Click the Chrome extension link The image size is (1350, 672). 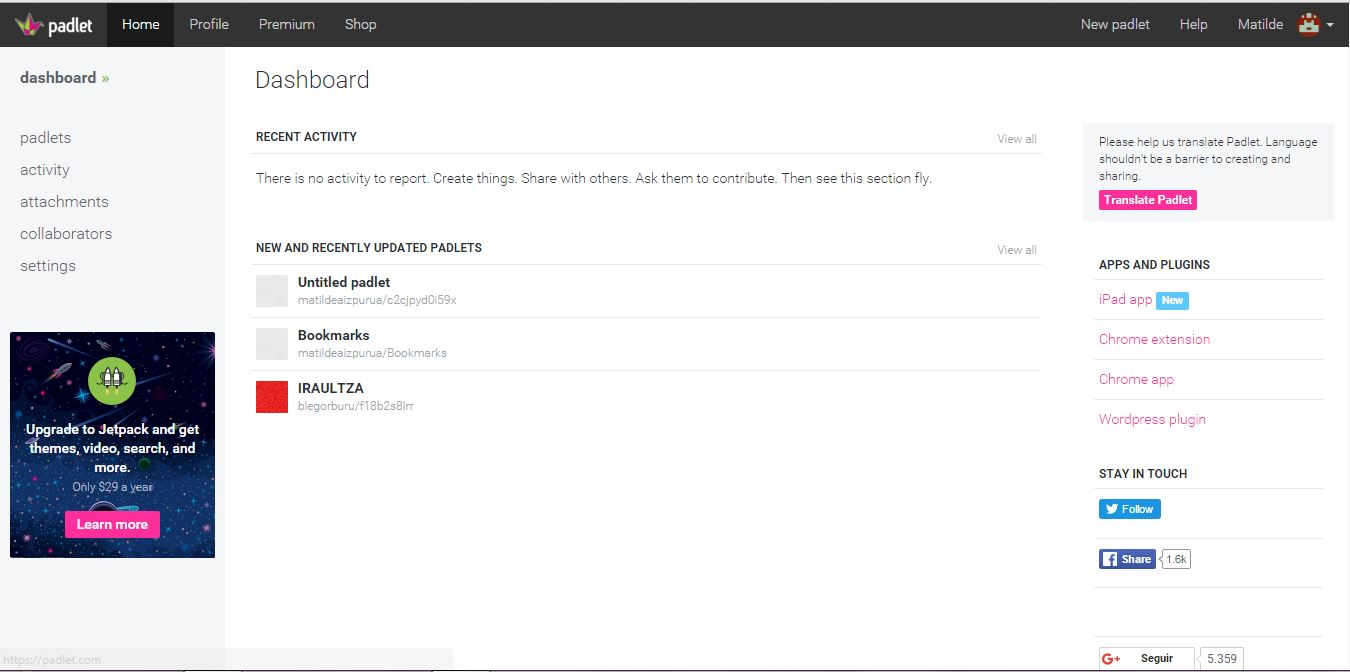coord(1154,339)
